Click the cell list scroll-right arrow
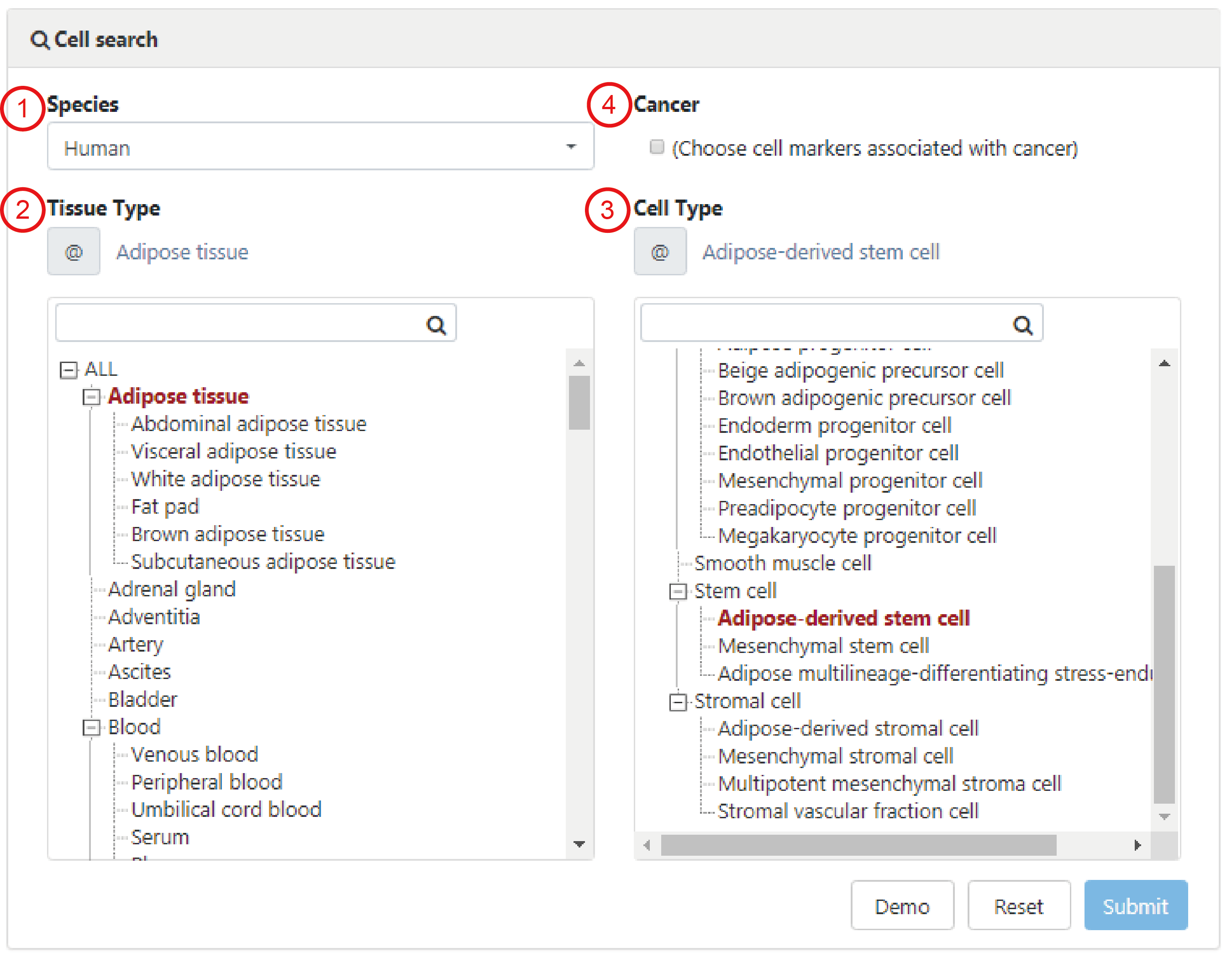 pos(1137,845)
